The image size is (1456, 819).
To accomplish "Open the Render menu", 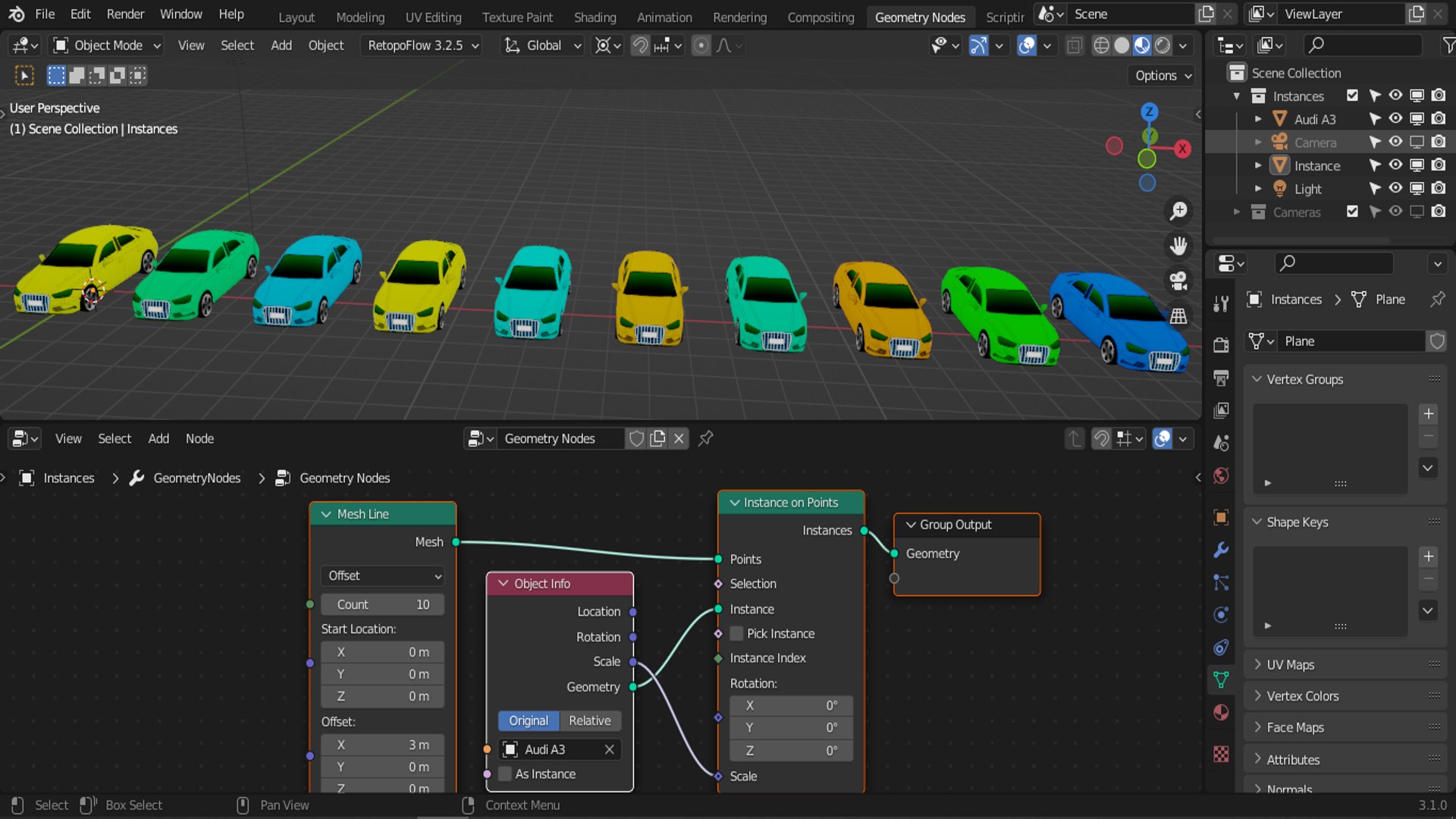I will tap(125, 14).
